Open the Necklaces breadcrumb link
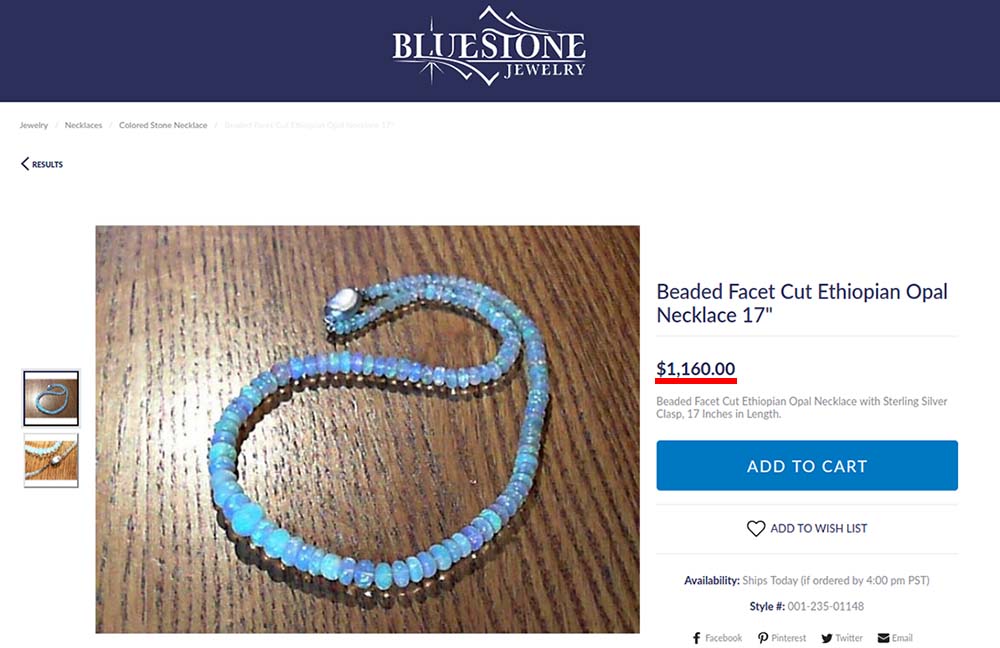 tap(84, 125)
